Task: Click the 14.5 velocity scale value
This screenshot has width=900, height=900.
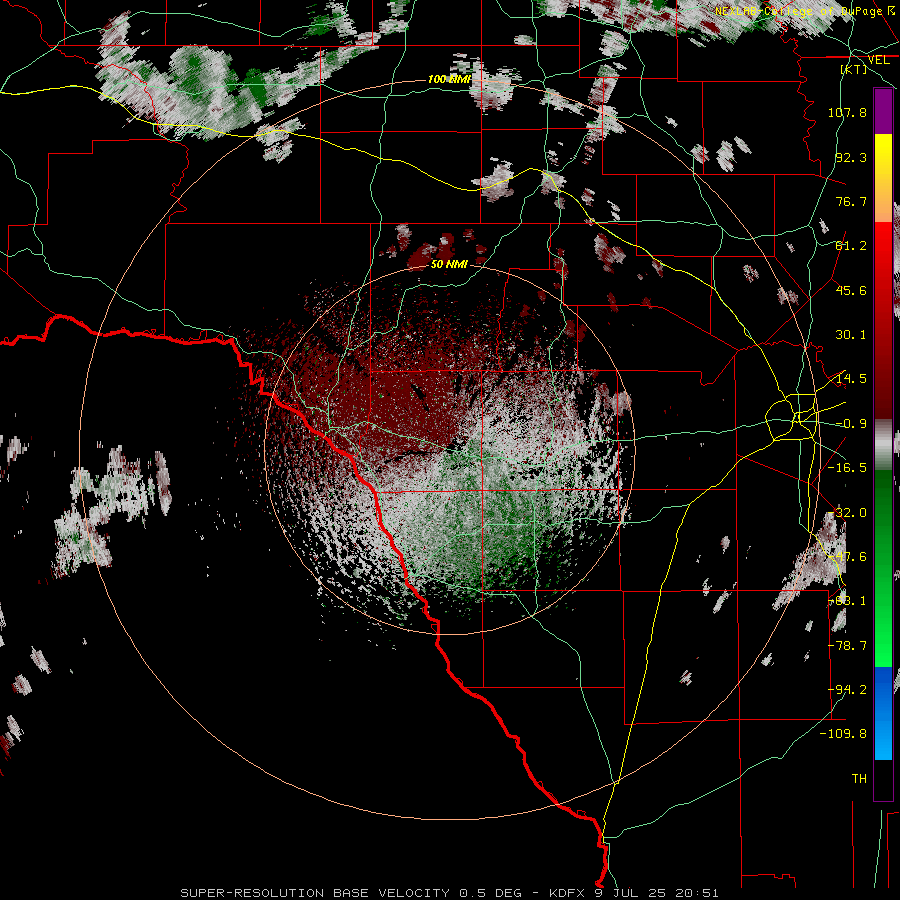Action: point(851,379)
